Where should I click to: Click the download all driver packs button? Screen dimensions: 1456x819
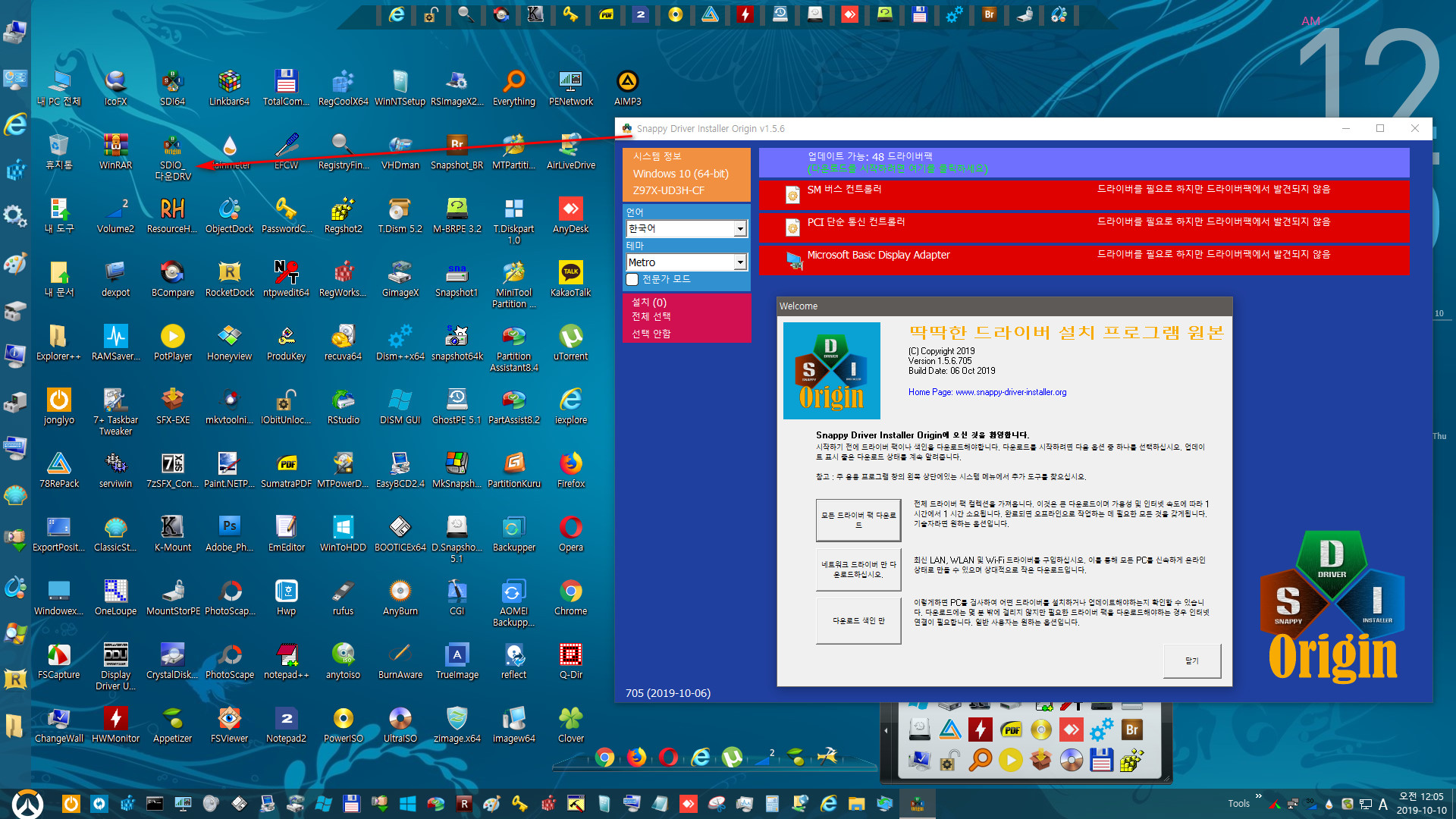858,520
